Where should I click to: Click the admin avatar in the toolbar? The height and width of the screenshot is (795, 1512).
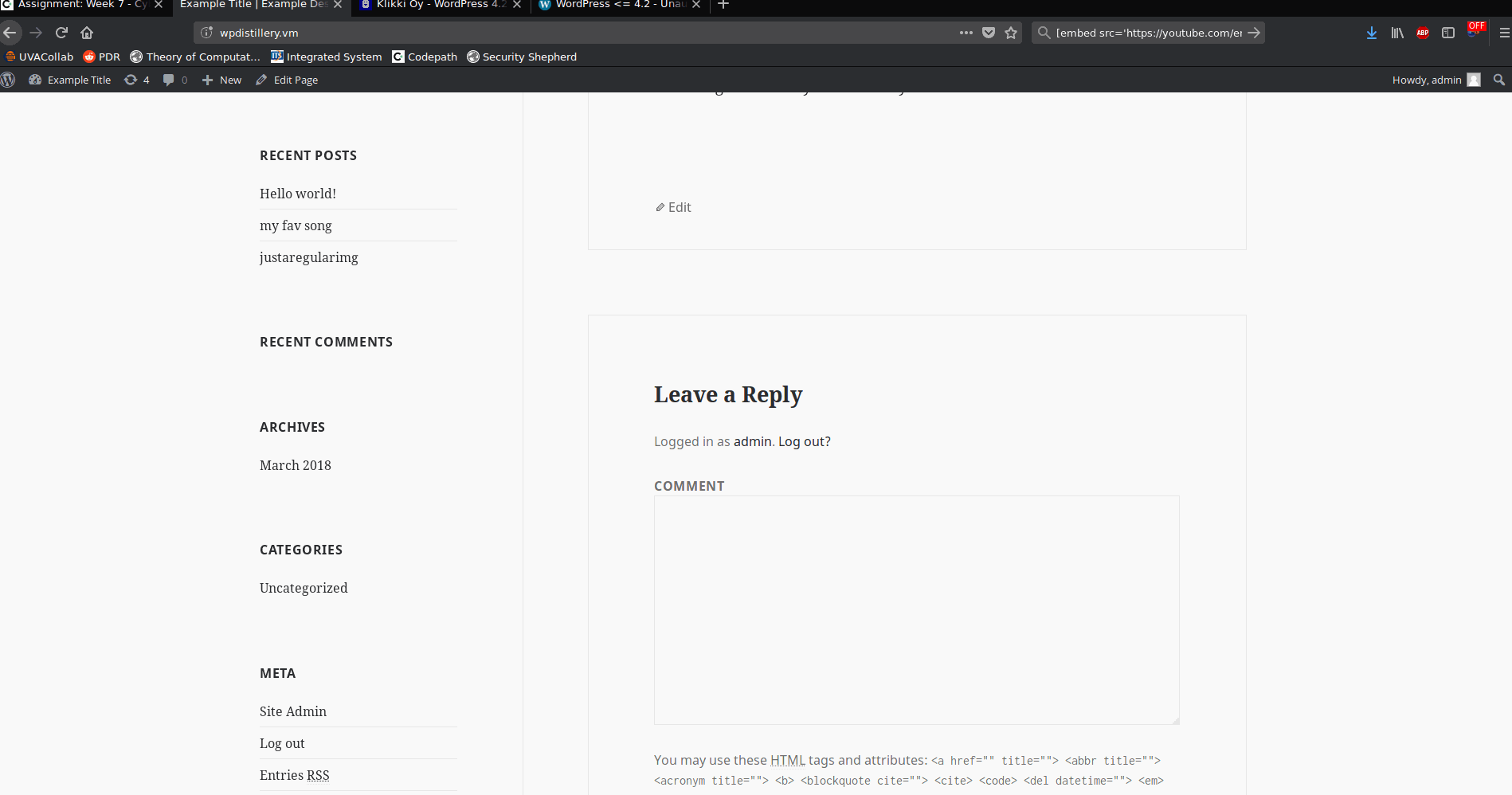[1474, 80]
